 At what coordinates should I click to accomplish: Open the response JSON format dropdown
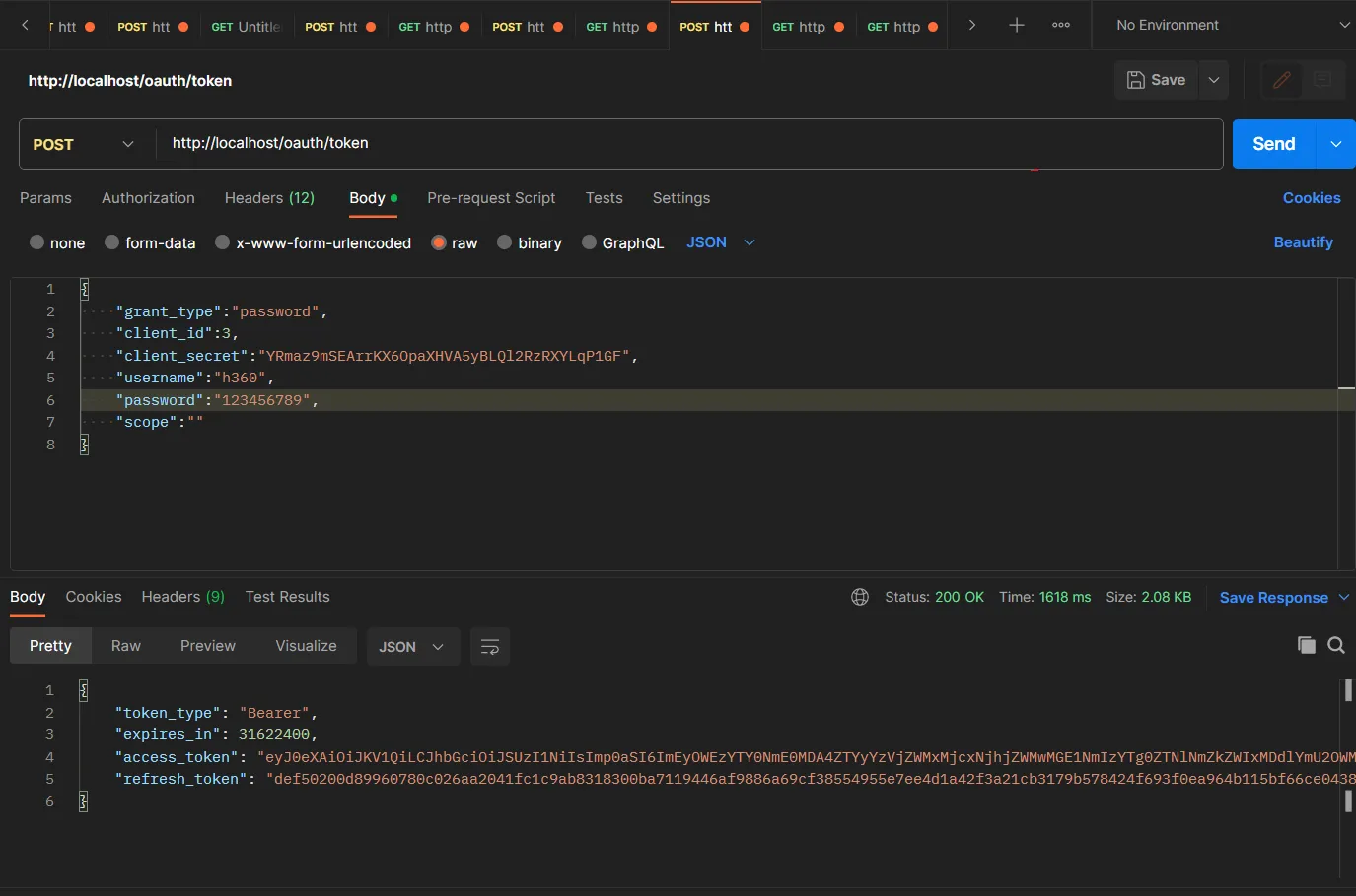click(x=410, y=647)
